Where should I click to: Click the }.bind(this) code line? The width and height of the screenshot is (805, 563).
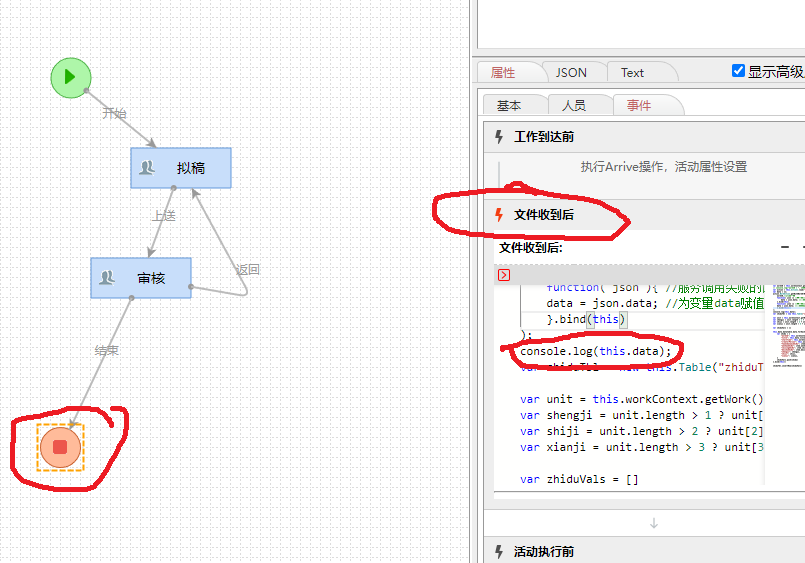(586, 319)
